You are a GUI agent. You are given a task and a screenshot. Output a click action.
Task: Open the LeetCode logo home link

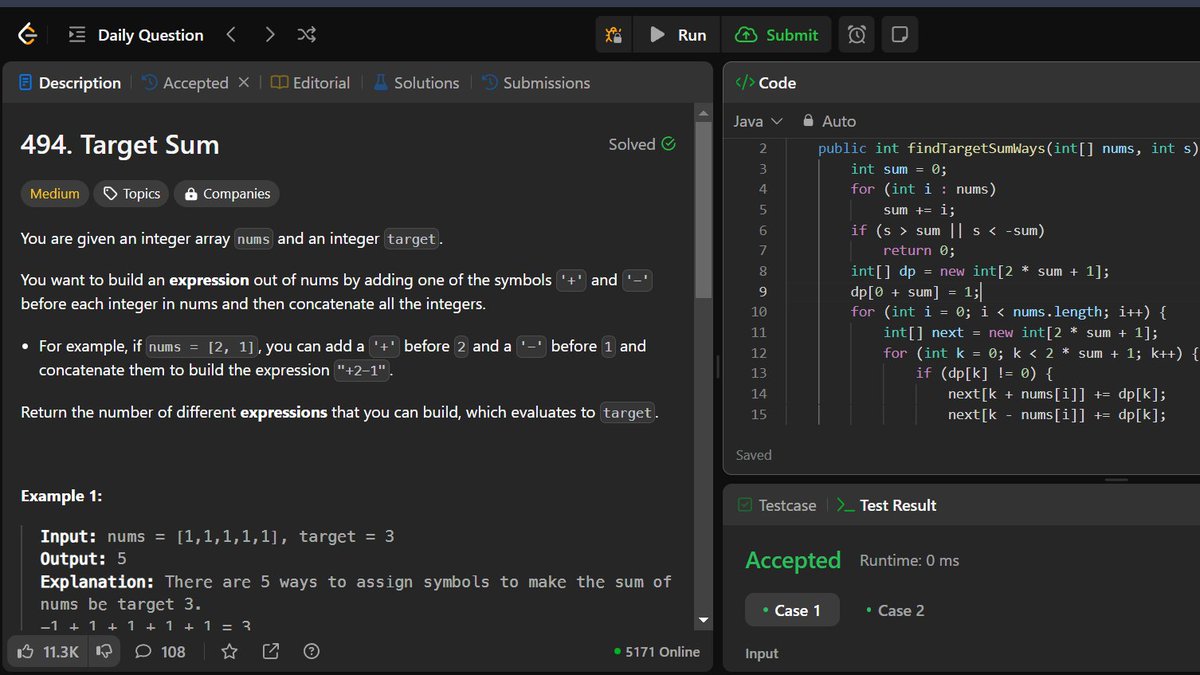click(28, 35)
